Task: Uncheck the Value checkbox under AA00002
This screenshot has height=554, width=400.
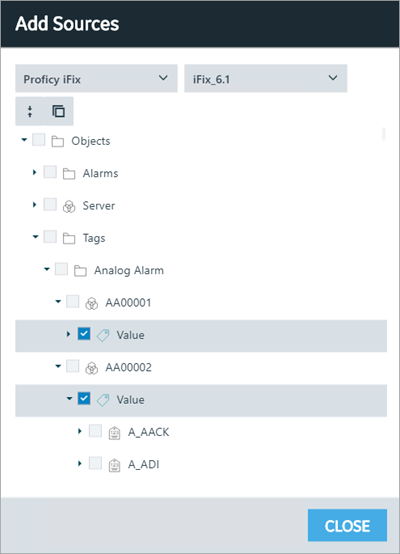Action: point(84,399)
